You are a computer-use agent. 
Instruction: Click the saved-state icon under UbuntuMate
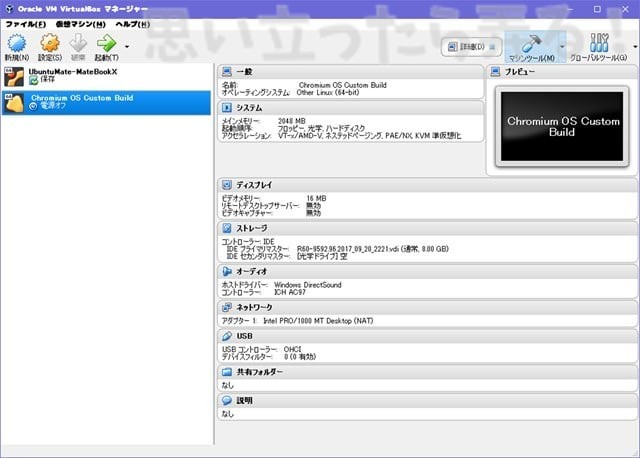click(33, 80)
